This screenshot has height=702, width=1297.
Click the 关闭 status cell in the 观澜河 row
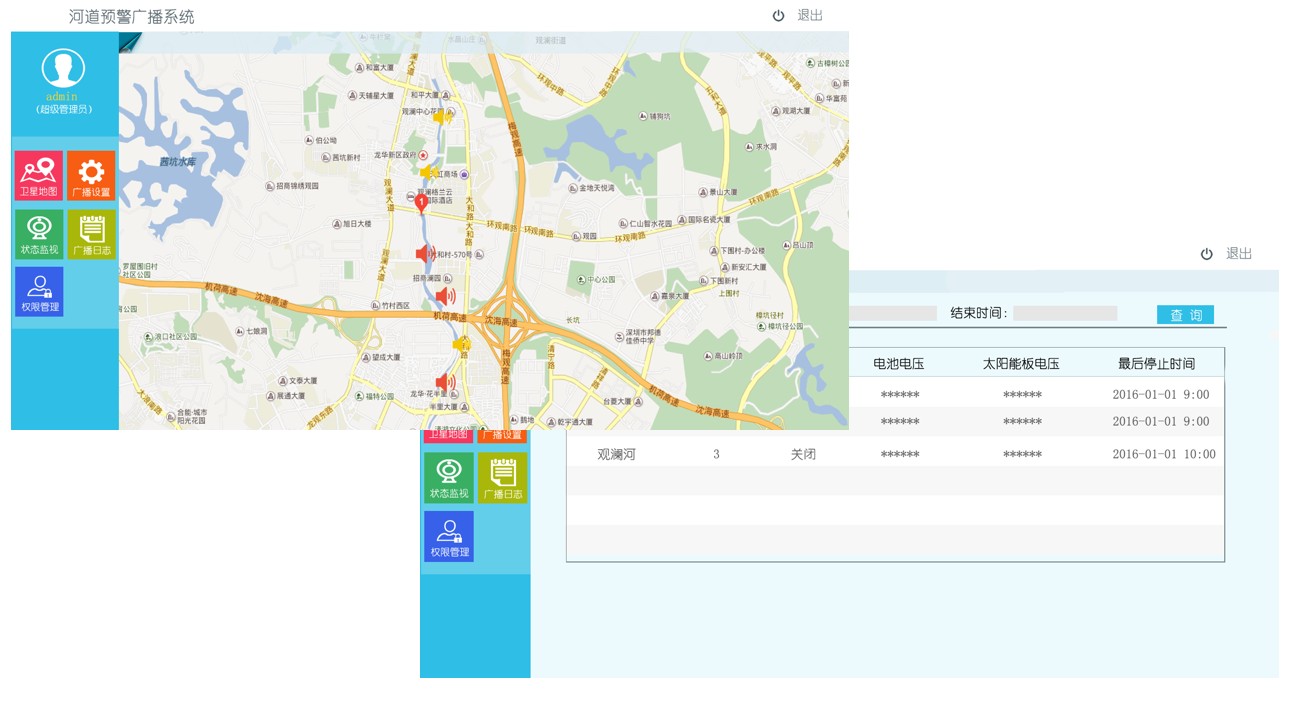tap(803, 454)
